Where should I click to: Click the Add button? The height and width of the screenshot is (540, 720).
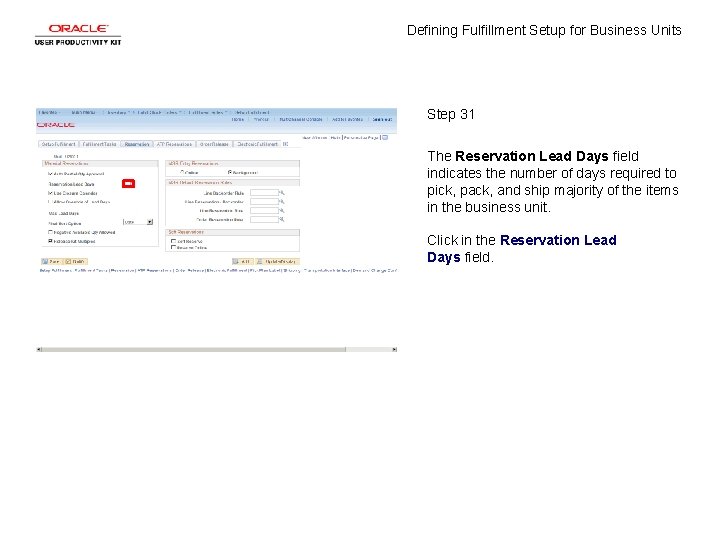[x=242, y=261]
